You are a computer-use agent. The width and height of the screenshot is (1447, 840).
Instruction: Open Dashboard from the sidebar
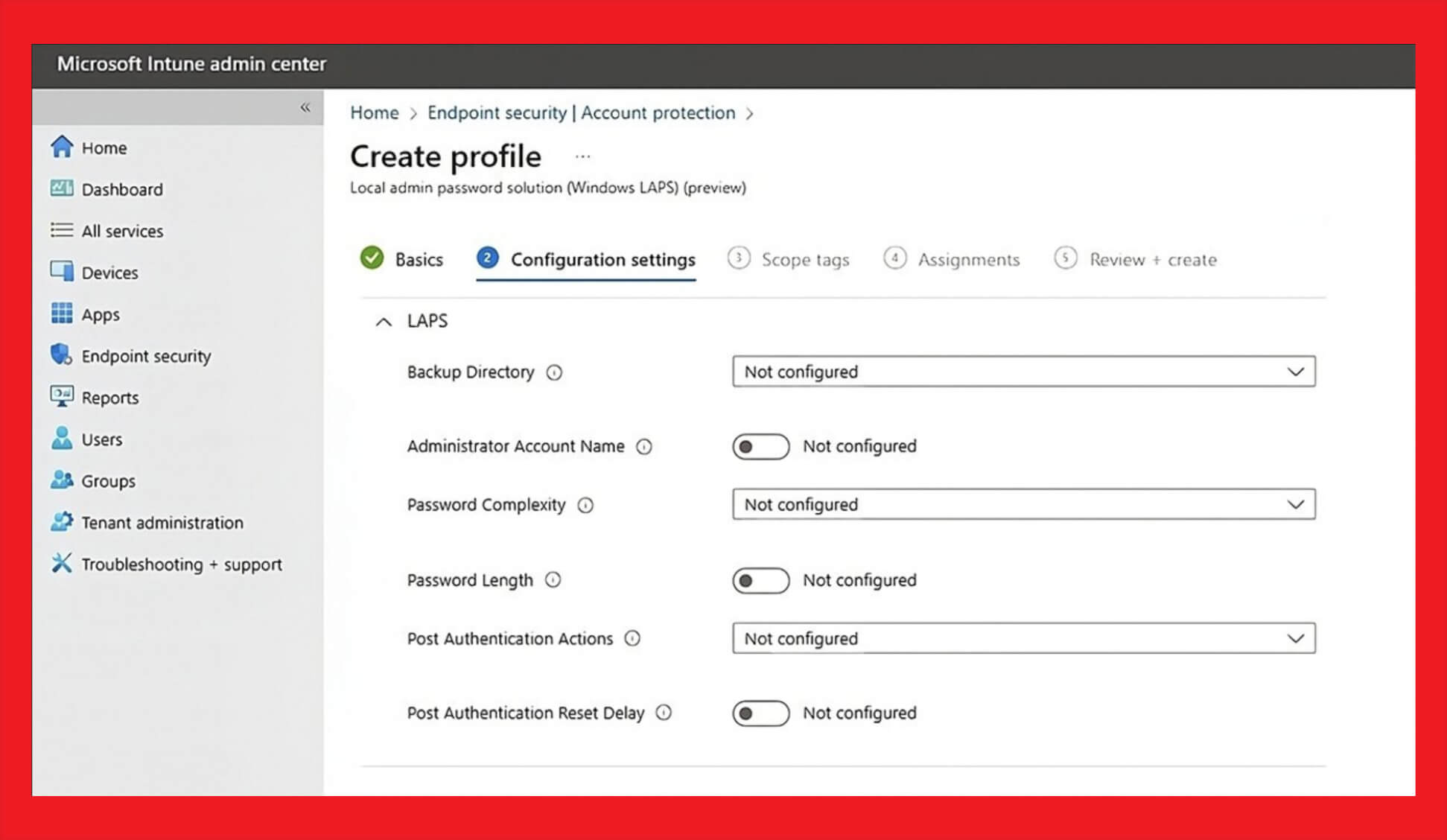(x=122, y=189)
